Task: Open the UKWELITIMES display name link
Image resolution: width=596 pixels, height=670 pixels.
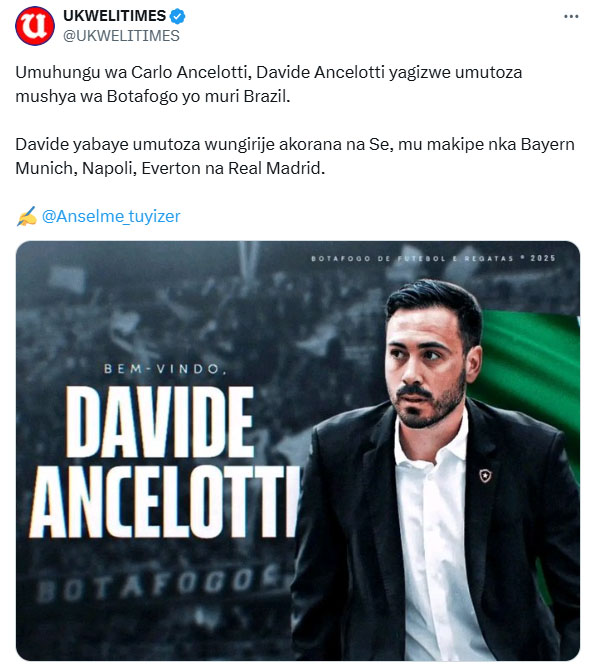Action: click(115, 16)
